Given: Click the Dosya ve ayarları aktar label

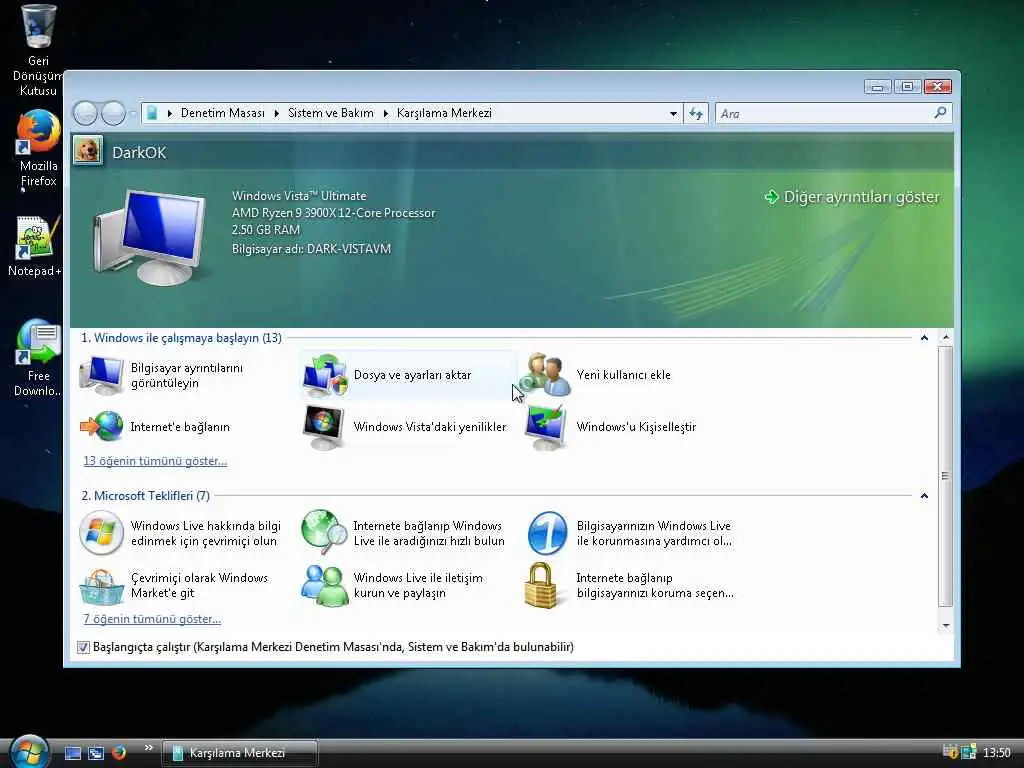Looking at the screenshot, I should [x=412, y=375].
